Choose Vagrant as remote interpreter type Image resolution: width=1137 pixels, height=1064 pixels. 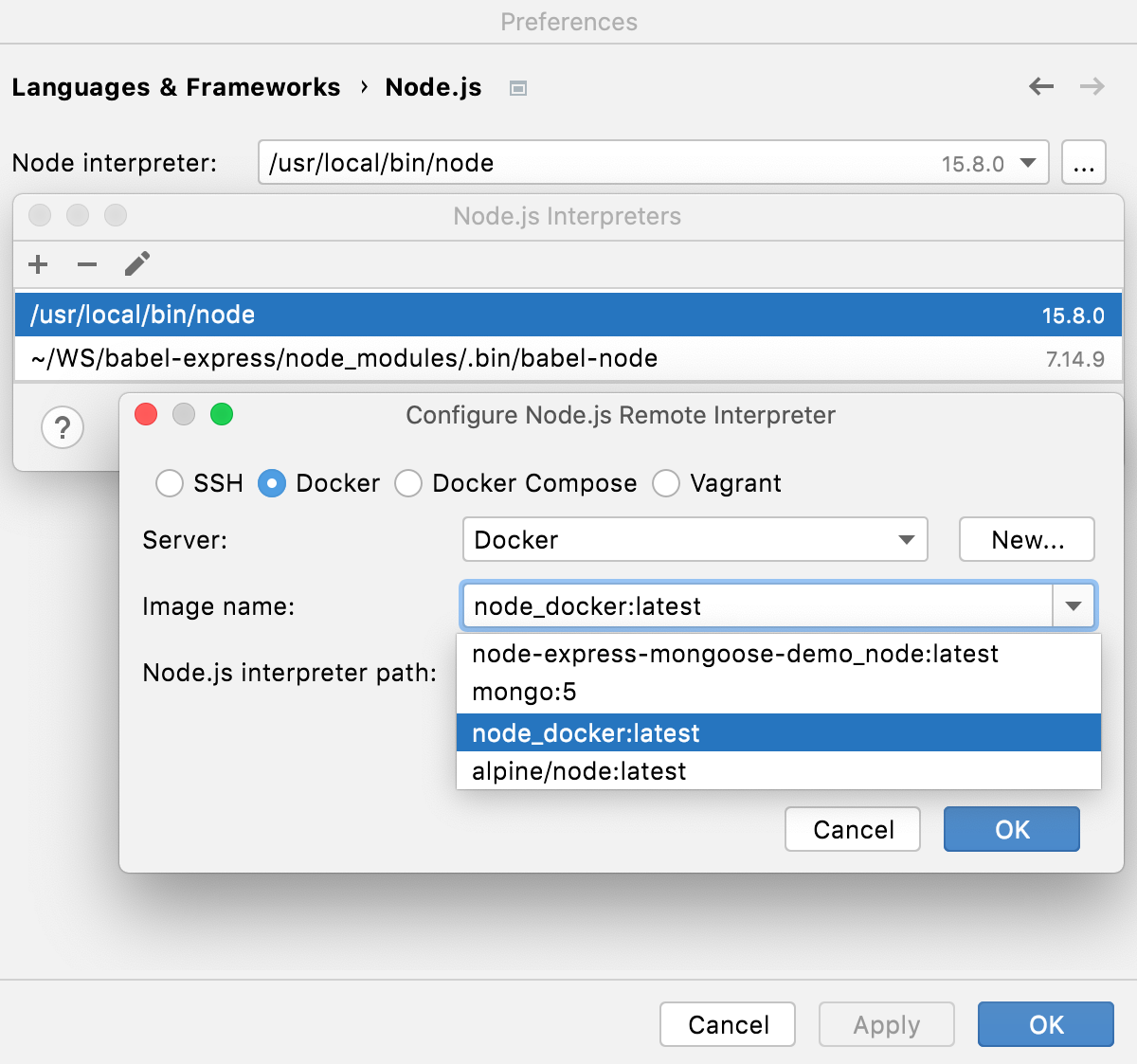pyautogui.click(x=666, y=483)
